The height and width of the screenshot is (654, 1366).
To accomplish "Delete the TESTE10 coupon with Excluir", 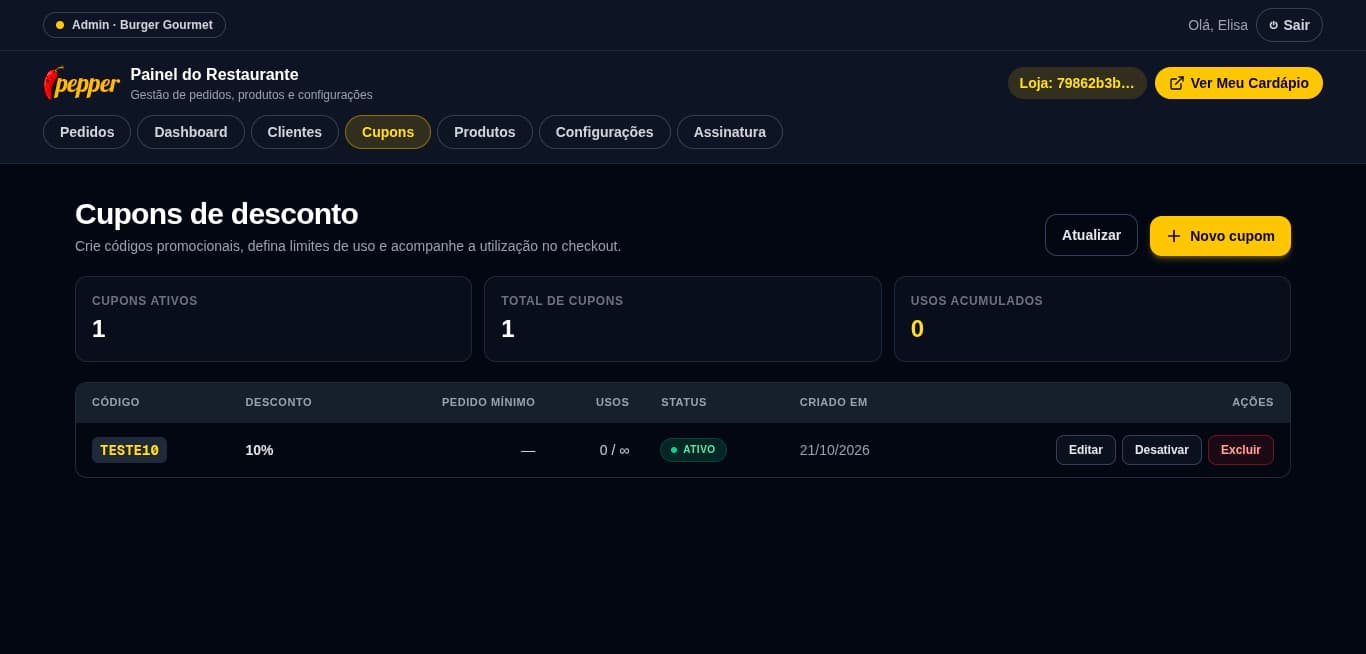I will click(x=1241, y=450).
